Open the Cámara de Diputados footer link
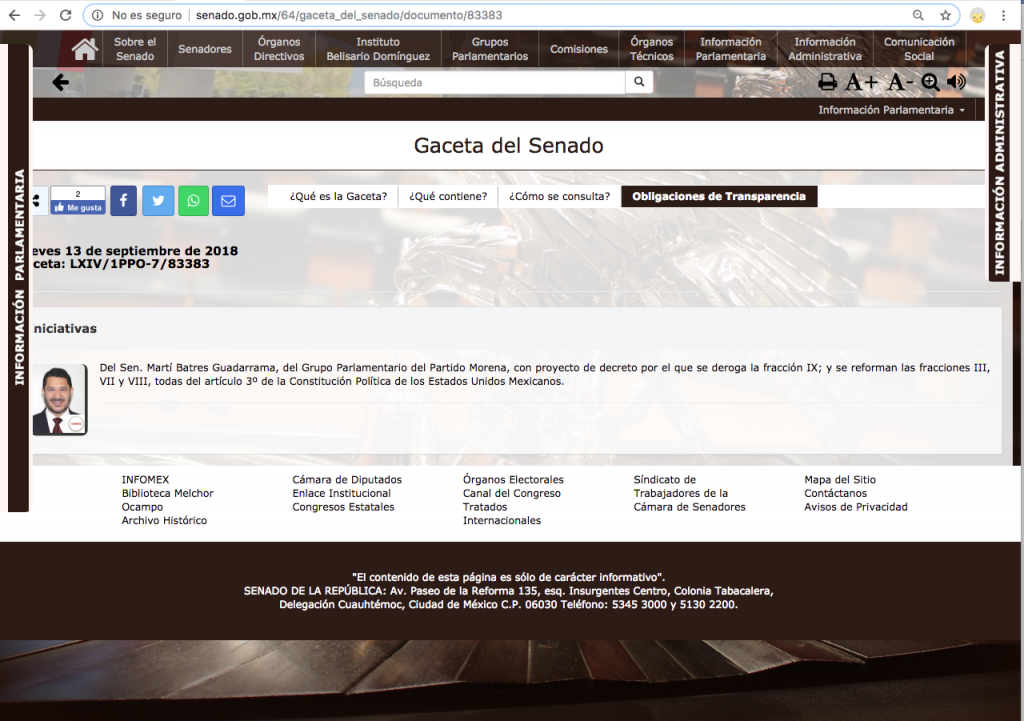Image resolution: width=1024 pixels, height=721 pixels. point(339,480)
